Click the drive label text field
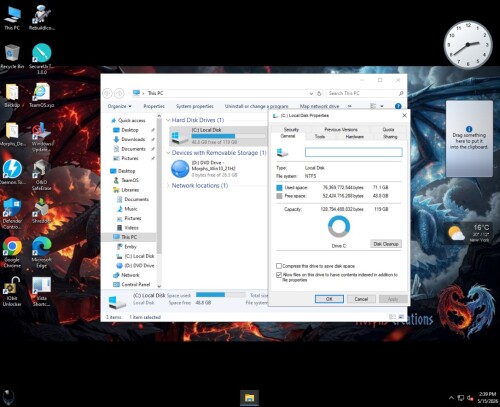This screenshot has height=407, width=500. click(354, 153)
